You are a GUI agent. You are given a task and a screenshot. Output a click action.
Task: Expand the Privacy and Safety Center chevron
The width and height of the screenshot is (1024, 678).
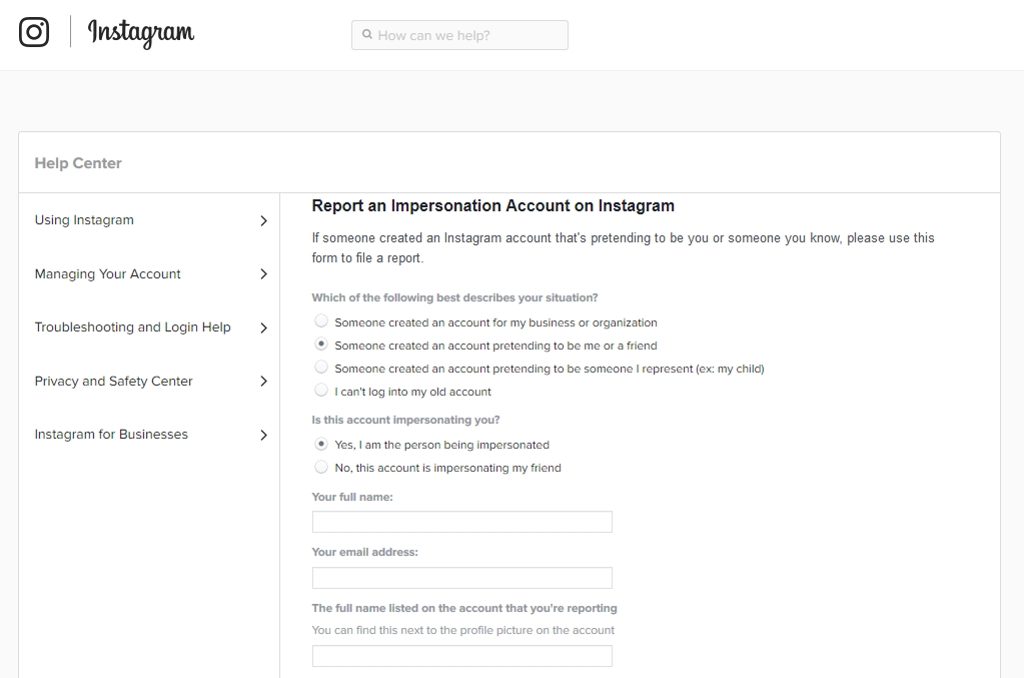[x=264, y=381]
